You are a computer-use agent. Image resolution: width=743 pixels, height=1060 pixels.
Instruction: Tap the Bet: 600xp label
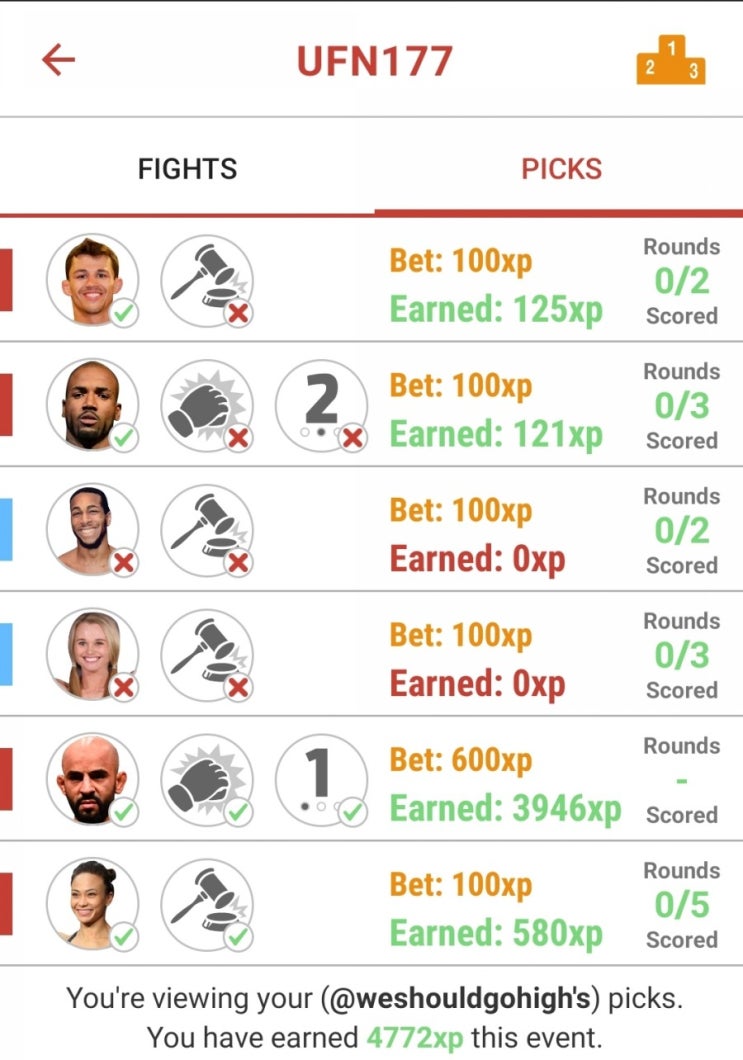[x=460, y=760]
